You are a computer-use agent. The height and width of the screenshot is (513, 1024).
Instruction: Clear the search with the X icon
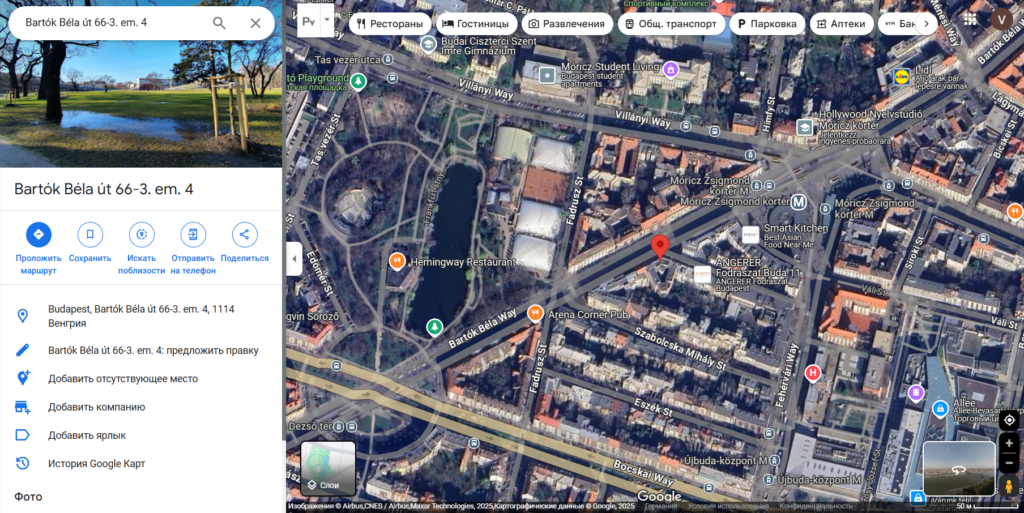[x=255, y=23]
